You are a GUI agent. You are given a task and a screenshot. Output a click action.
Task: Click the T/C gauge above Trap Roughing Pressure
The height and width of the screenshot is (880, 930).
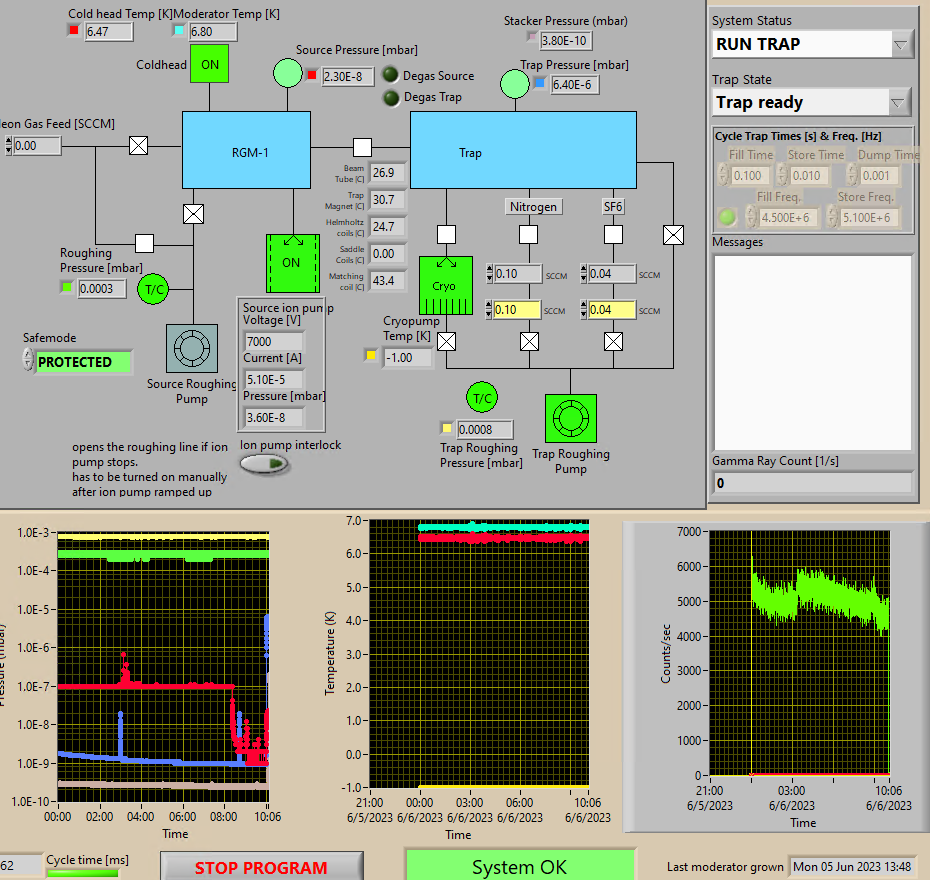[483, 398]
